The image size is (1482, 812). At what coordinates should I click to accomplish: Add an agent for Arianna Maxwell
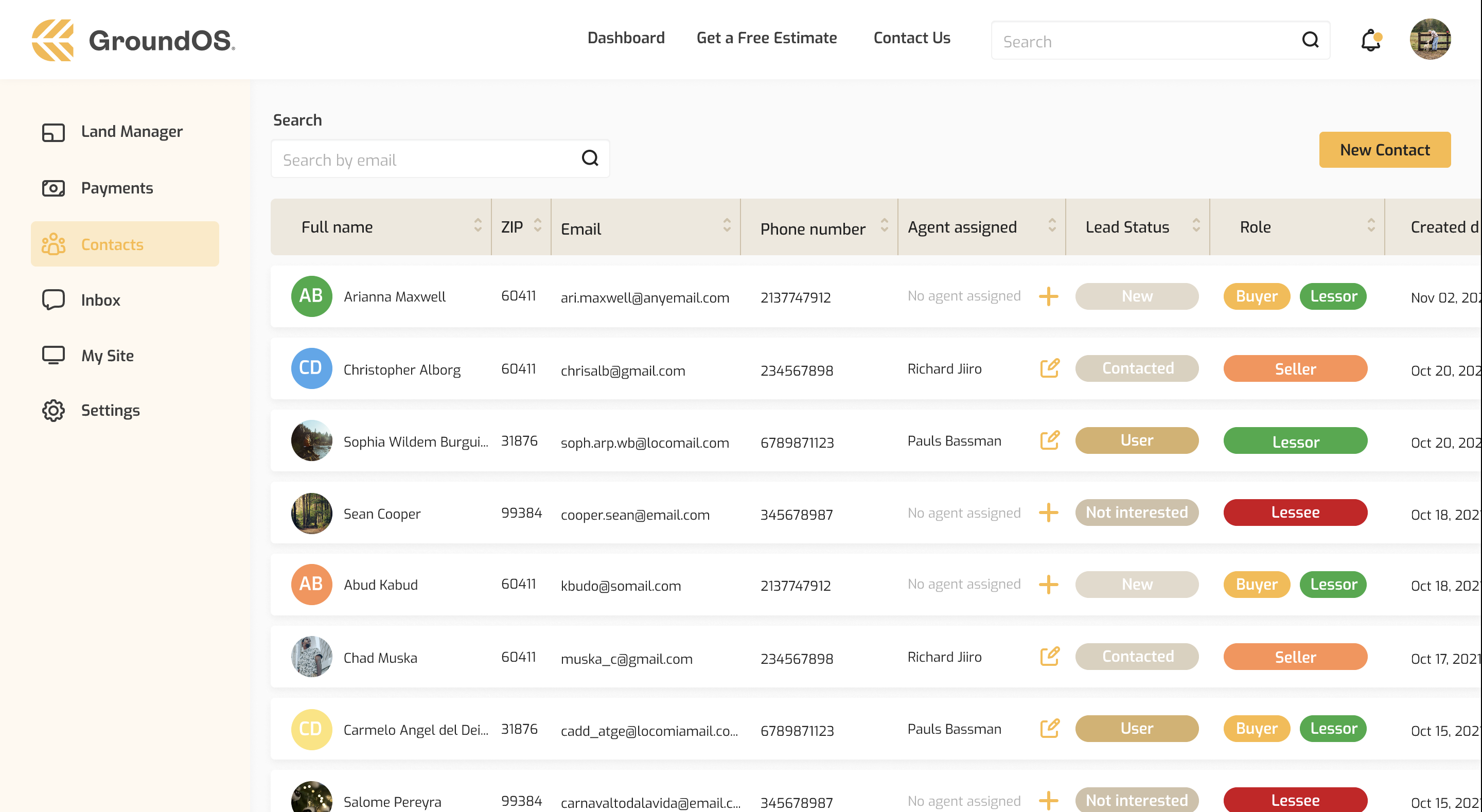(x=1048, y=296)
